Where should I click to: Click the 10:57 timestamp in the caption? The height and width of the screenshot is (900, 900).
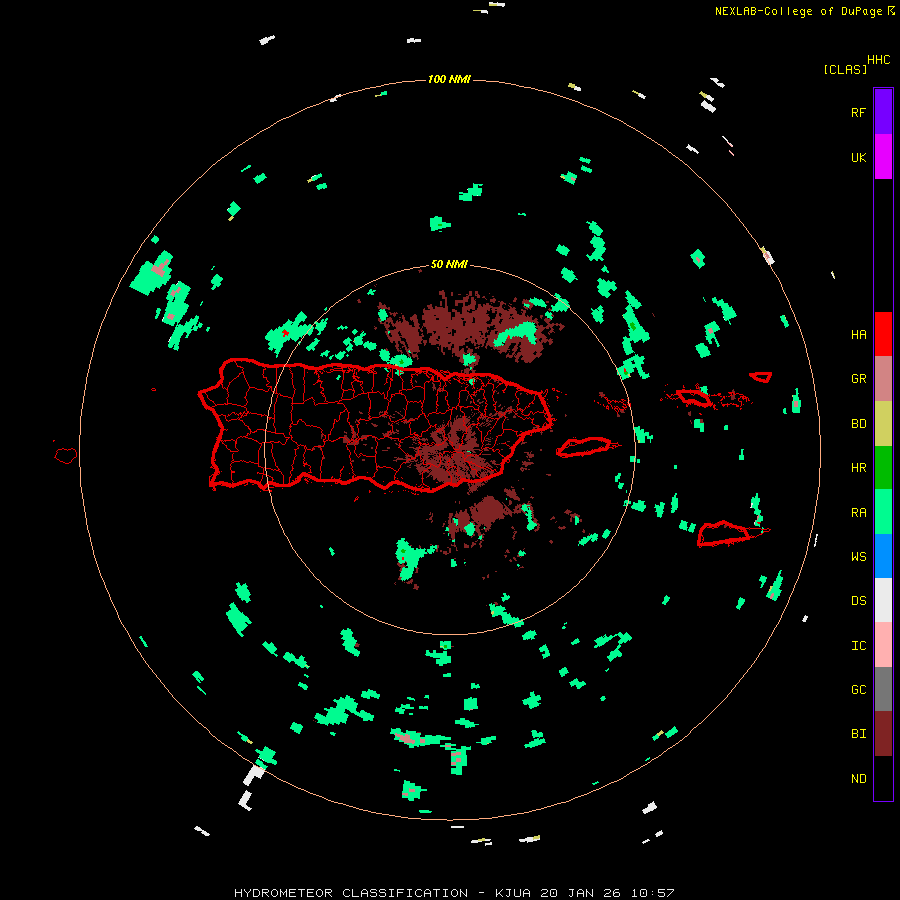[x=652, y=893]
